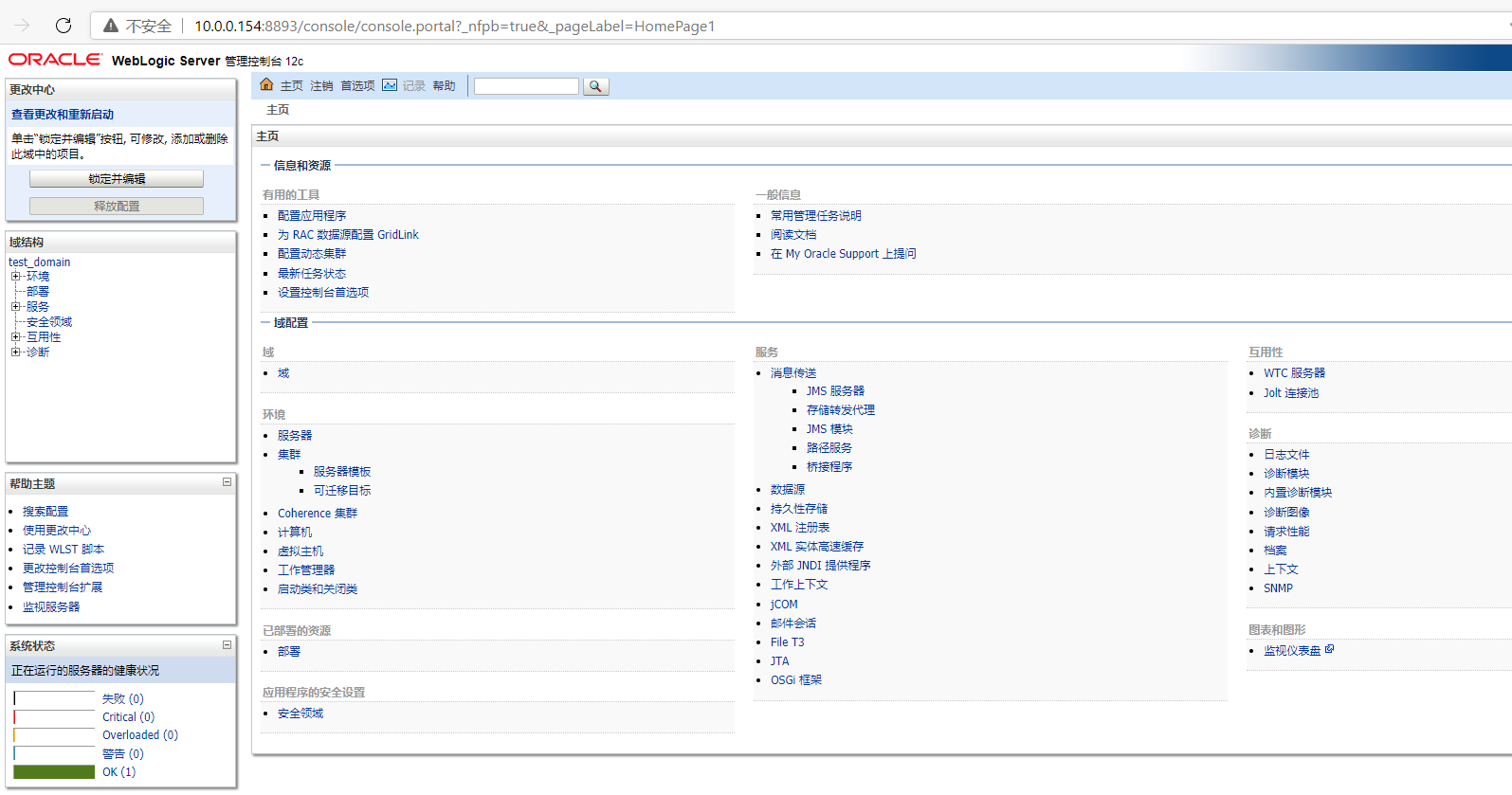
Task: Expand the 环境 tree node
Action: coord(15,277)
